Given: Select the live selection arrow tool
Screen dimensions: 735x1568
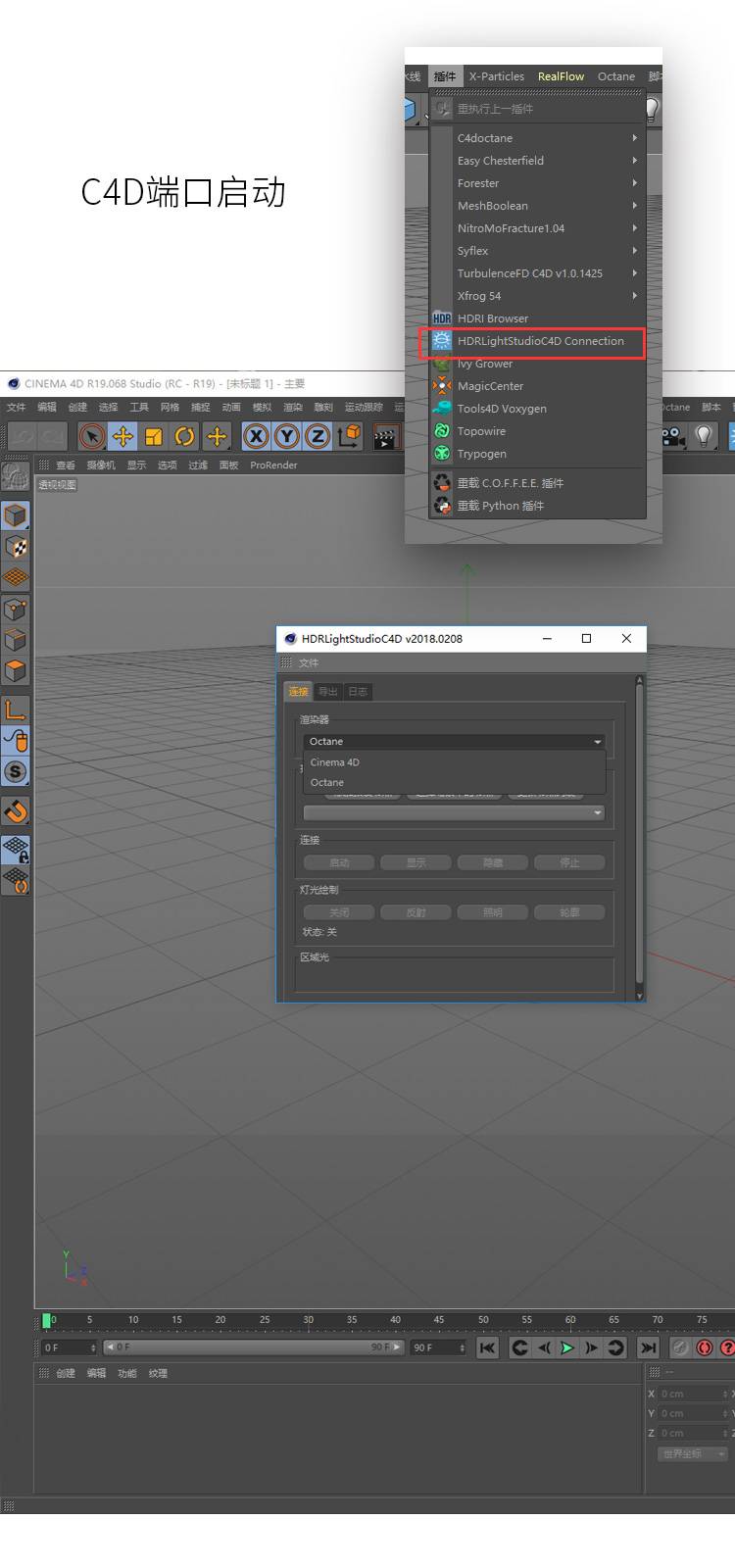Looking at the screenshot, I should tap(91, 436).
